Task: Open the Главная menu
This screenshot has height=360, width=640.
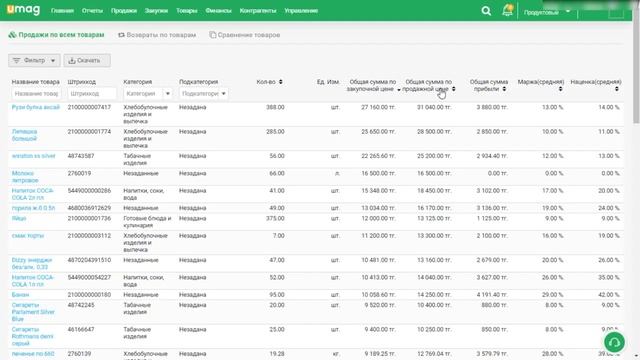Action: click(x=62, y=11)
